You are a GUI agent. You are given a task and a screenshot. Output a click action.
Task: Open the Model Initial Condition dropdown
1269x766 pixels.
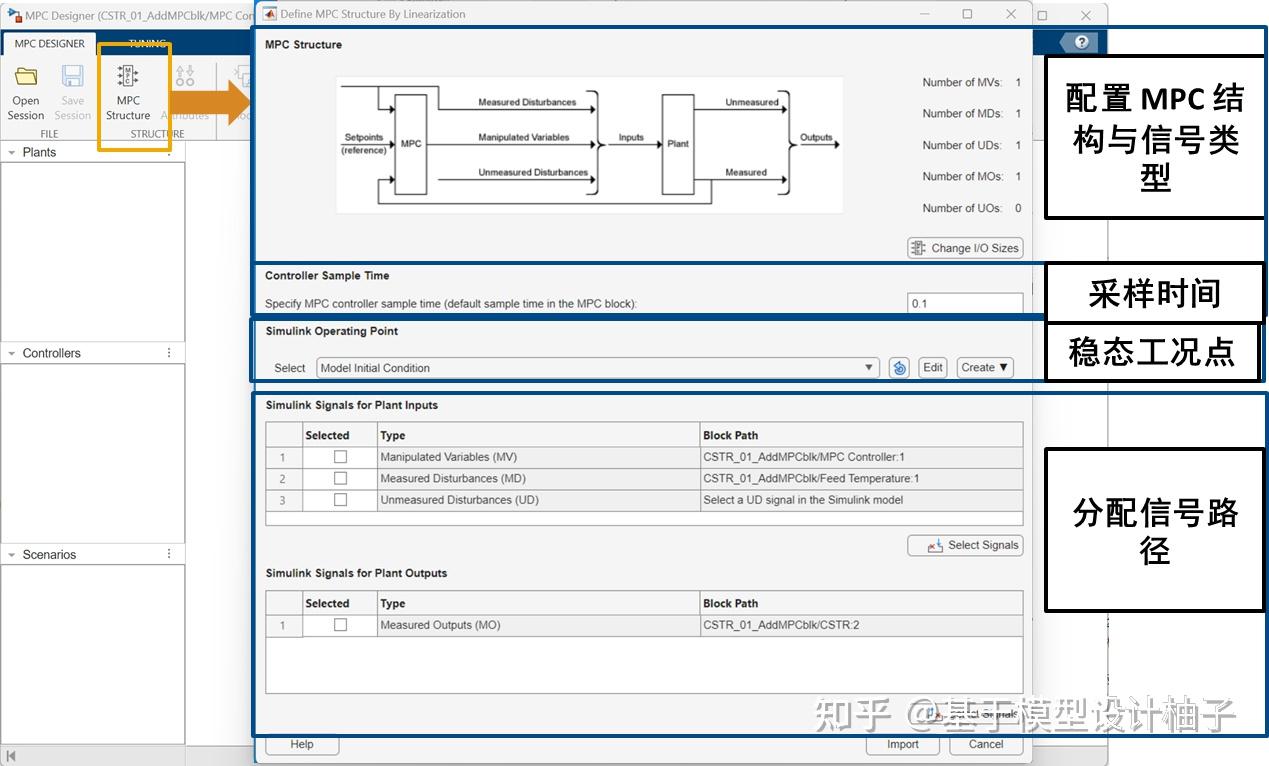[868, 367]
